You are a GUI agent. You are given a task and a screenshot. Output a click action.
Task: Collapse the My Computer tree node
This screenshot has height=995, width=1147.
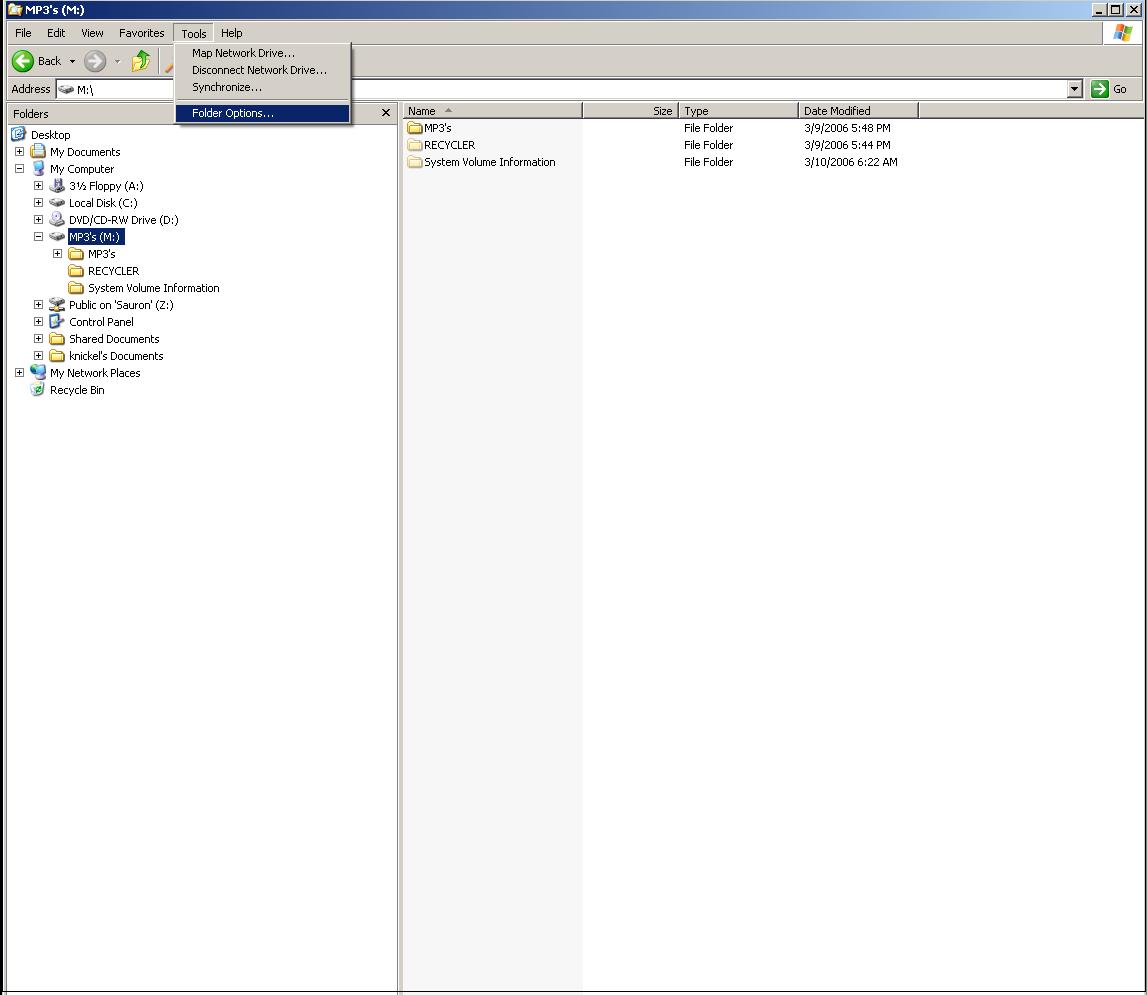pos(19,169)
